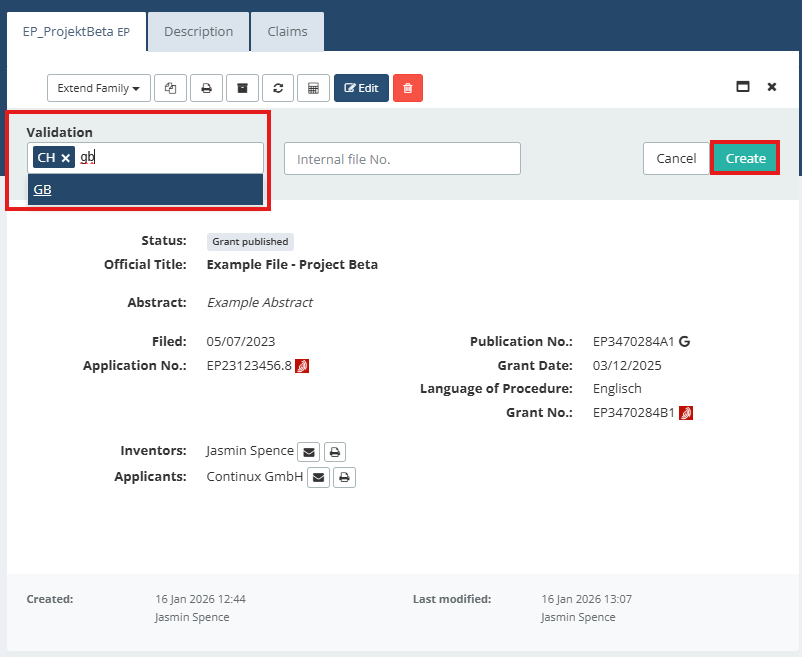Switch to the Description tab
The image size is (802, 657).
(198, 32)
